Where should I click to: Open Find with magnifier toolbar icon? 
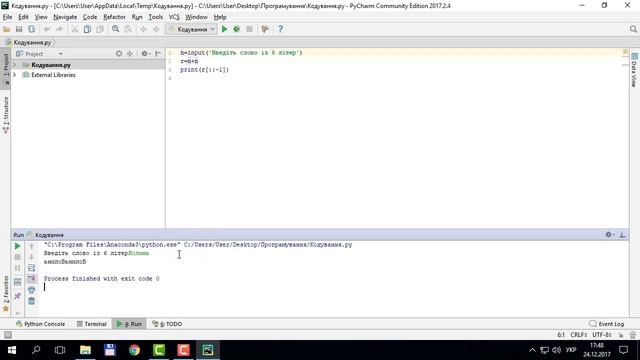pyautogui.click(x=116, y=29)
